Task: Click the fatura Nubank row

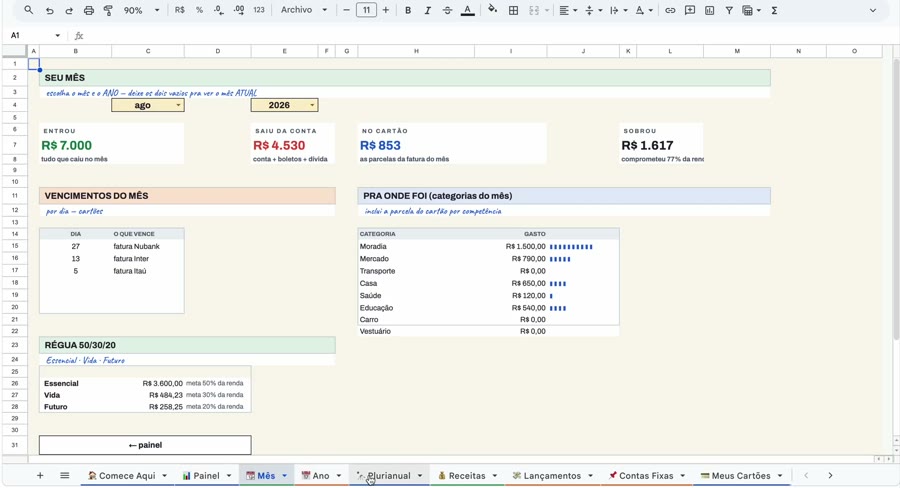Action: (111, 246)
